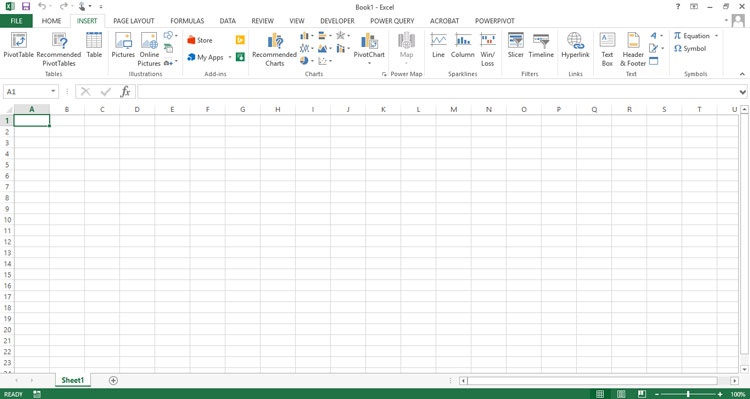The height and width of the screenshot is (399, 750).
Task: Open the Office Store
Action: tap(199, 40)
